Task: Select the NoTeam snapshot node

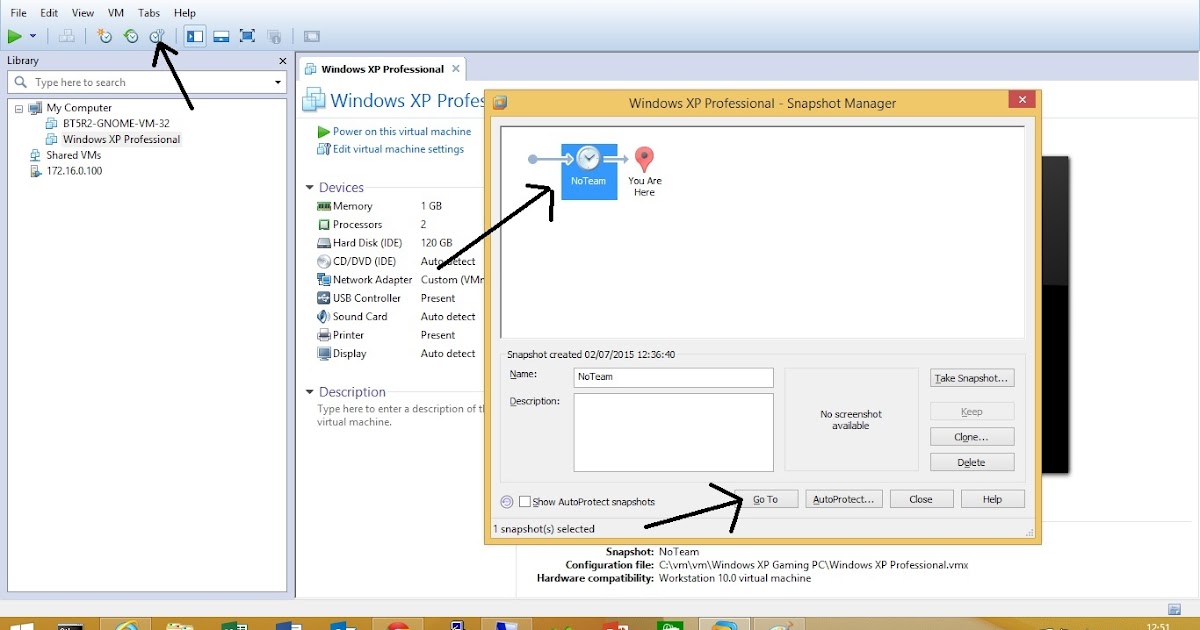Action: (588, 171)
